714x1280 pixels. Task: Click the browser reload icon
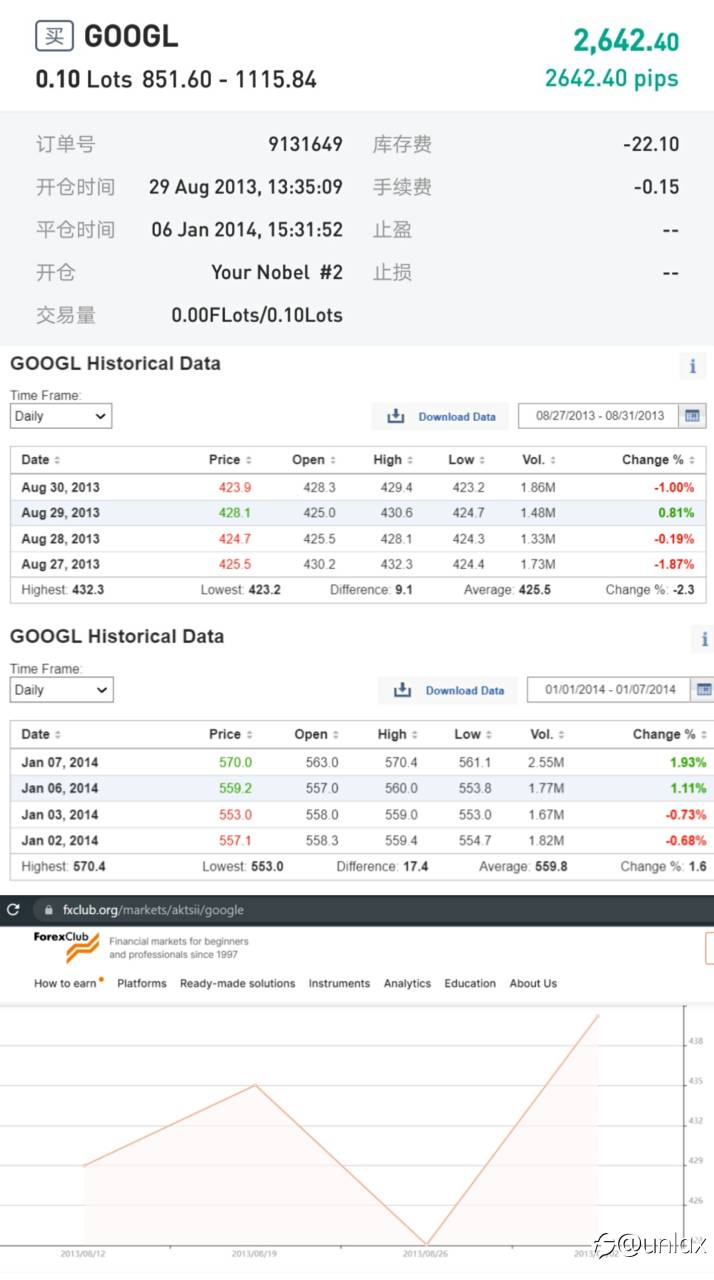[x=13, y=910]
